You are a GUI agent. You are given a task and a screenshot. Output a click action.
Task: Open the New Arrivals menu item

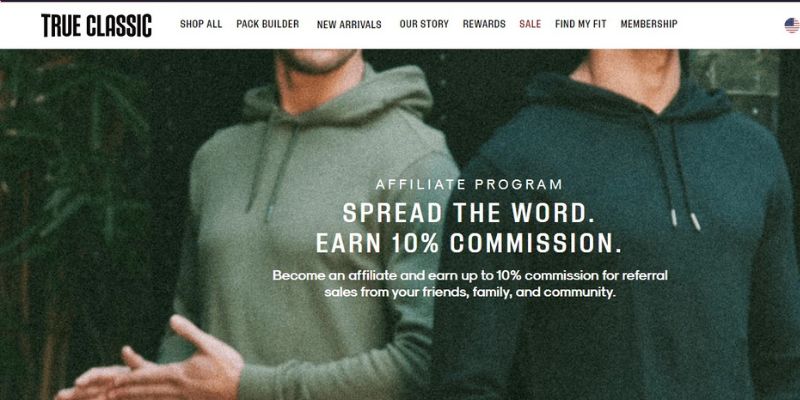[349, 24]
